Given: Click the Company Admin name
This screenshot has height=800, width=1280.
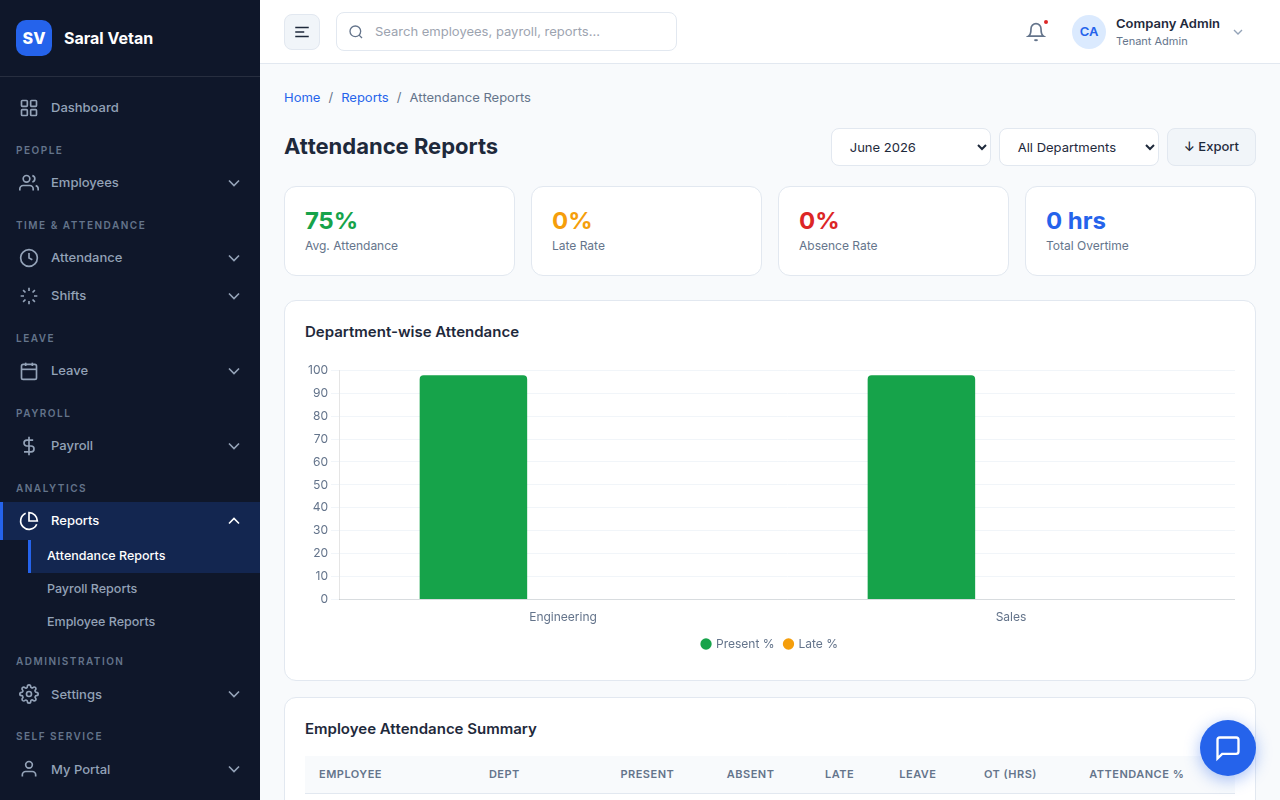Looking at the screenshot, I should coord(1168,24).
